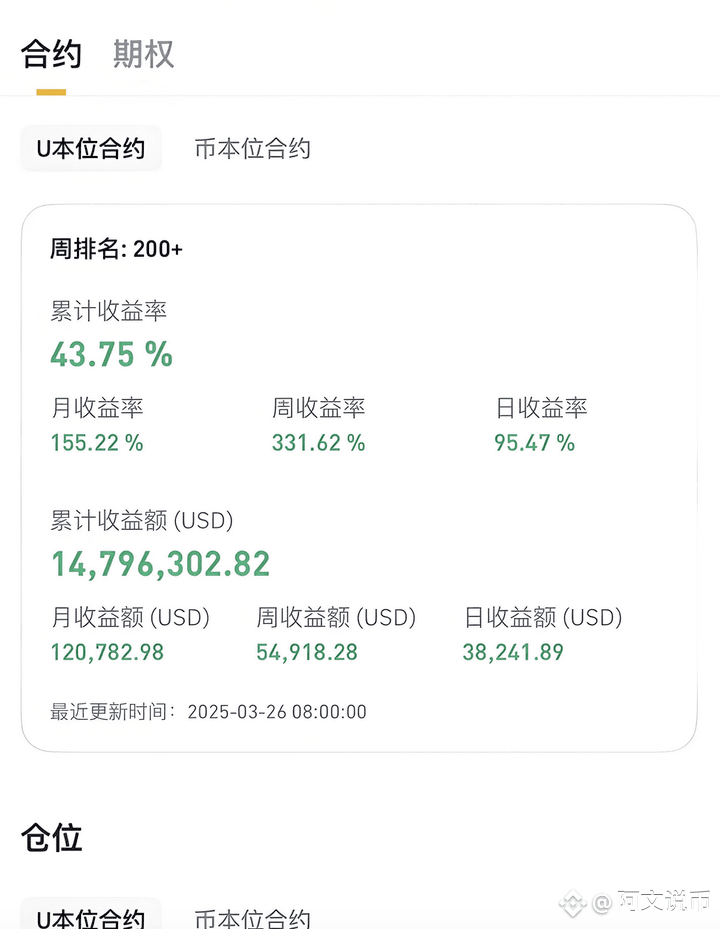
Task: Click the 331.62 % weekly return value
Action: click(318, 443)
